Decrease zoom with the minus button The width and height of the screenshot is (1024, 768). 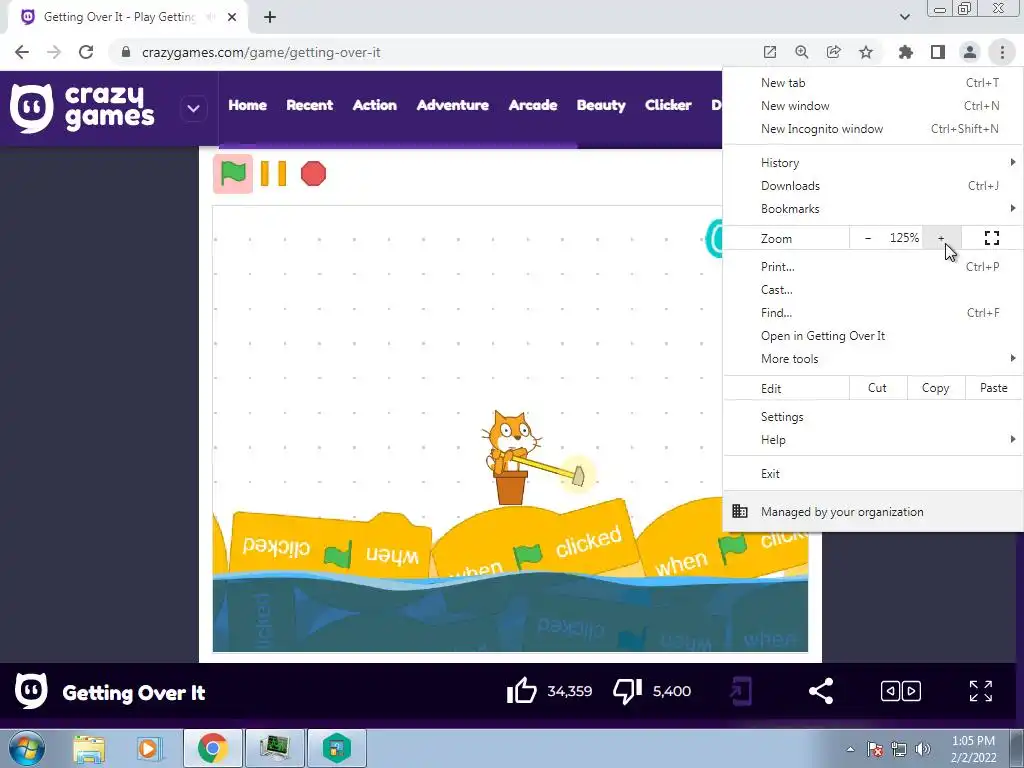[868, 238]
